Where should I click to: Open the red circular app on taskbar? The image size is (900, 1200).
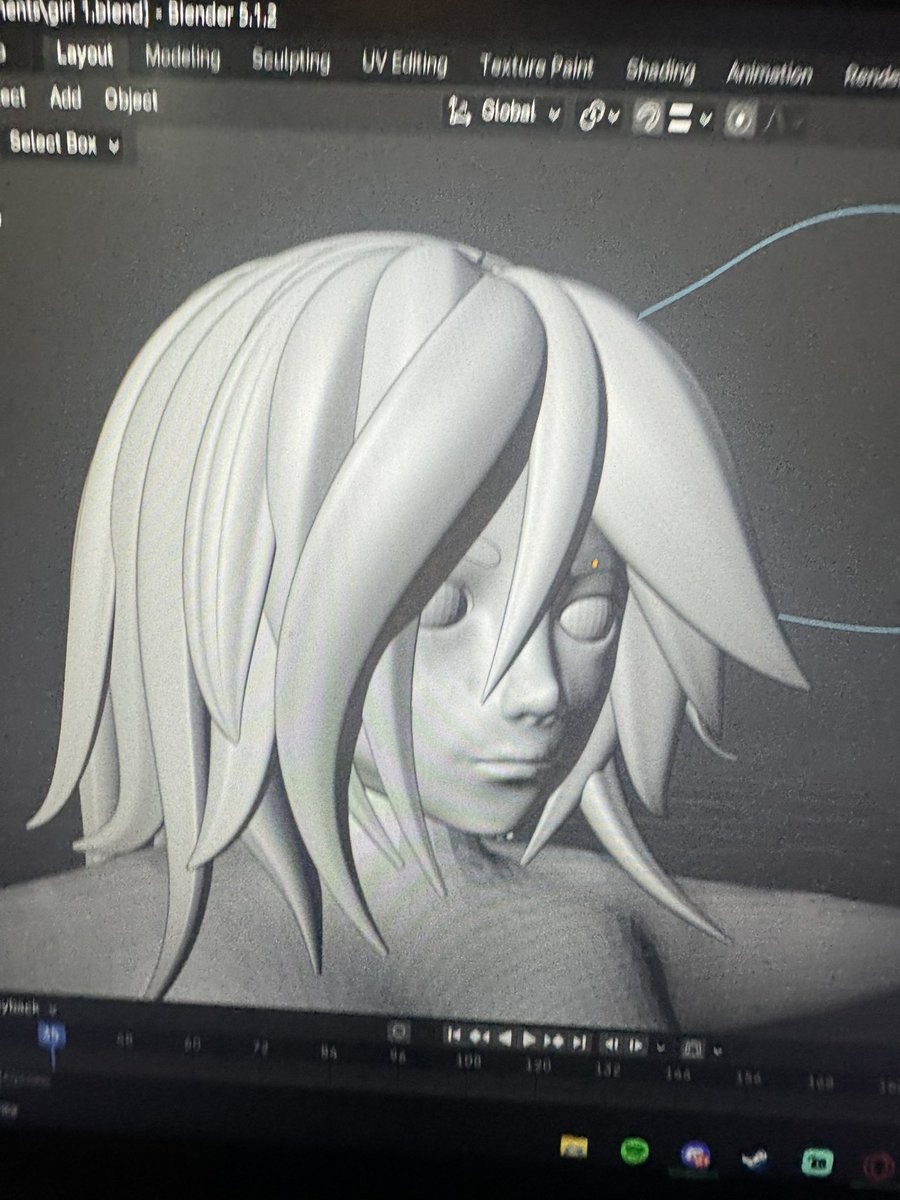(880, 1166)
